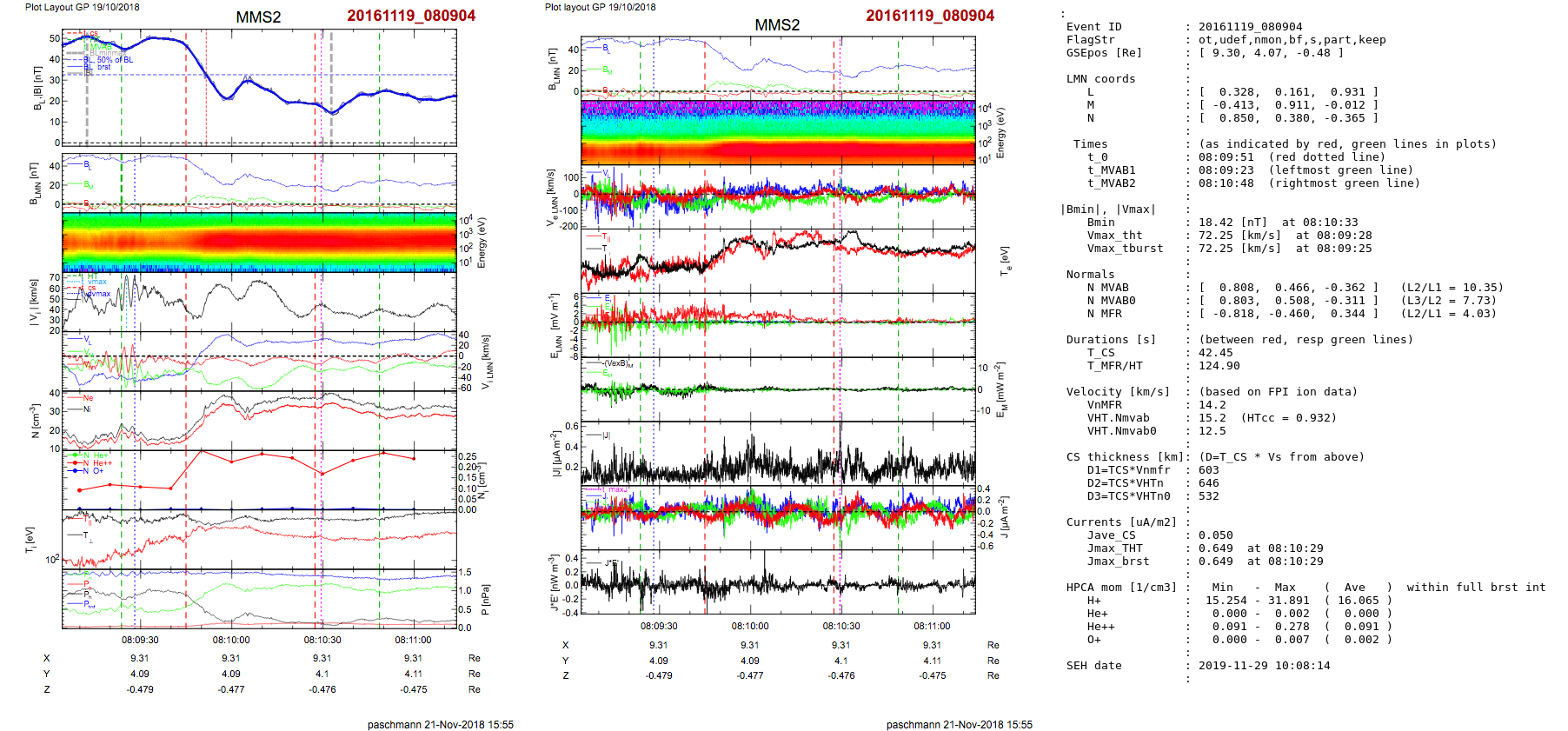Click the MMS2 title above the right plot
This screenshot has width=1568, height=731.
(x=776, y=25)
